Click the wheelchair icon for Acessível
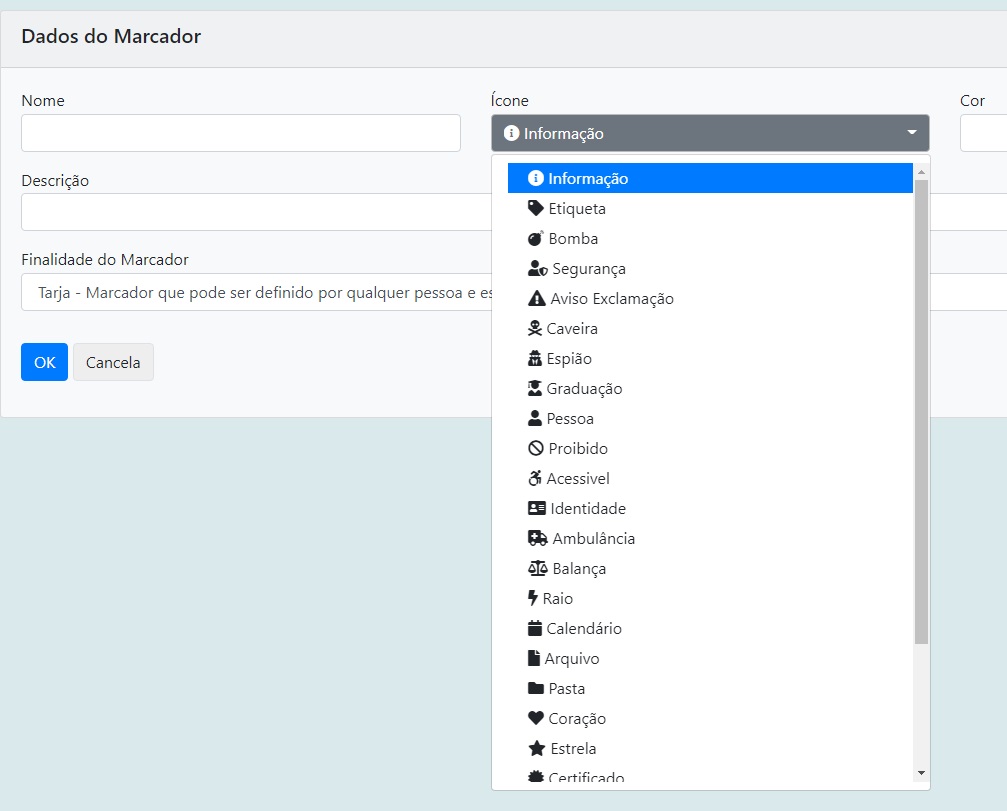Screen dimensions: 1007x811 535,479
